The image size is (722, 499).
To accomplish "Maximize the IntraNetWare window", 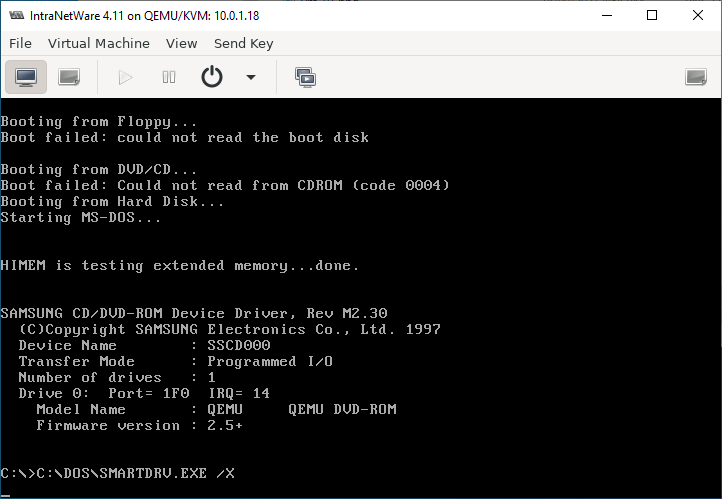I will 652,15.
